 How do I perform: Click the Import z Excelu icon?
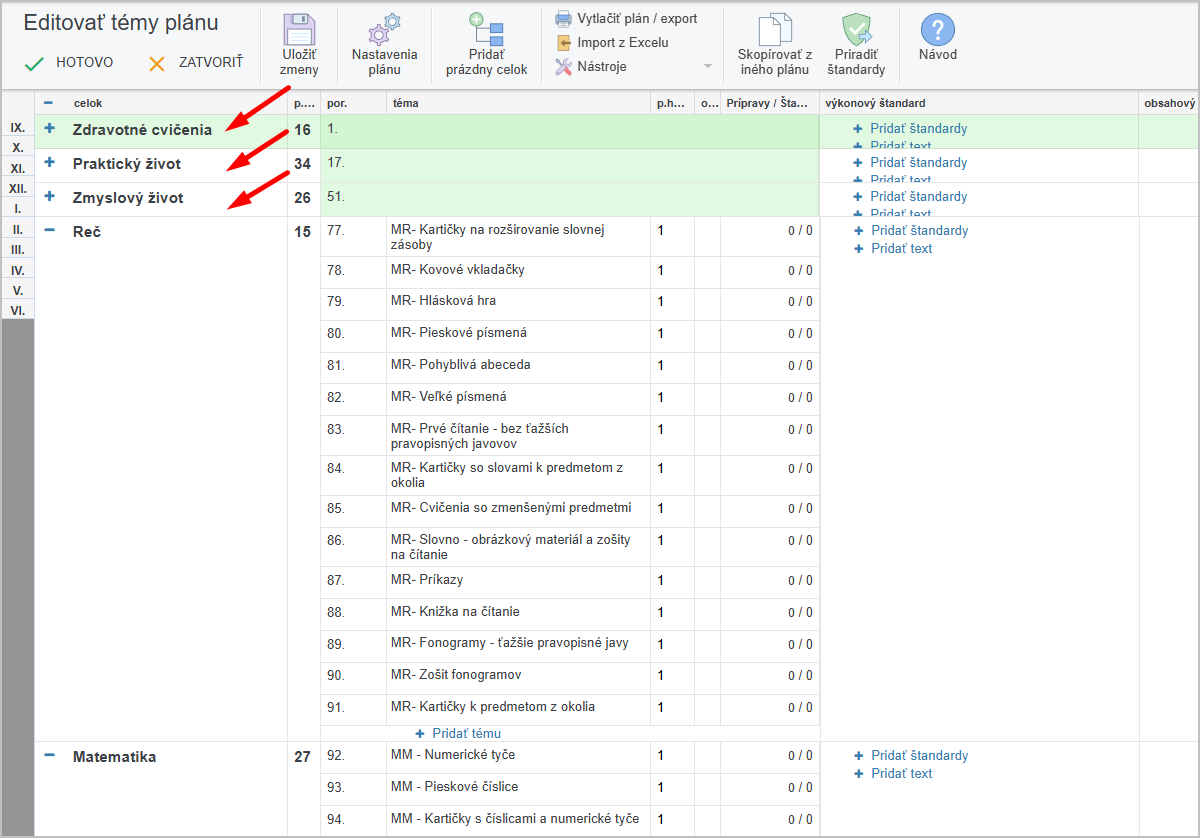(x=563, y=43)
